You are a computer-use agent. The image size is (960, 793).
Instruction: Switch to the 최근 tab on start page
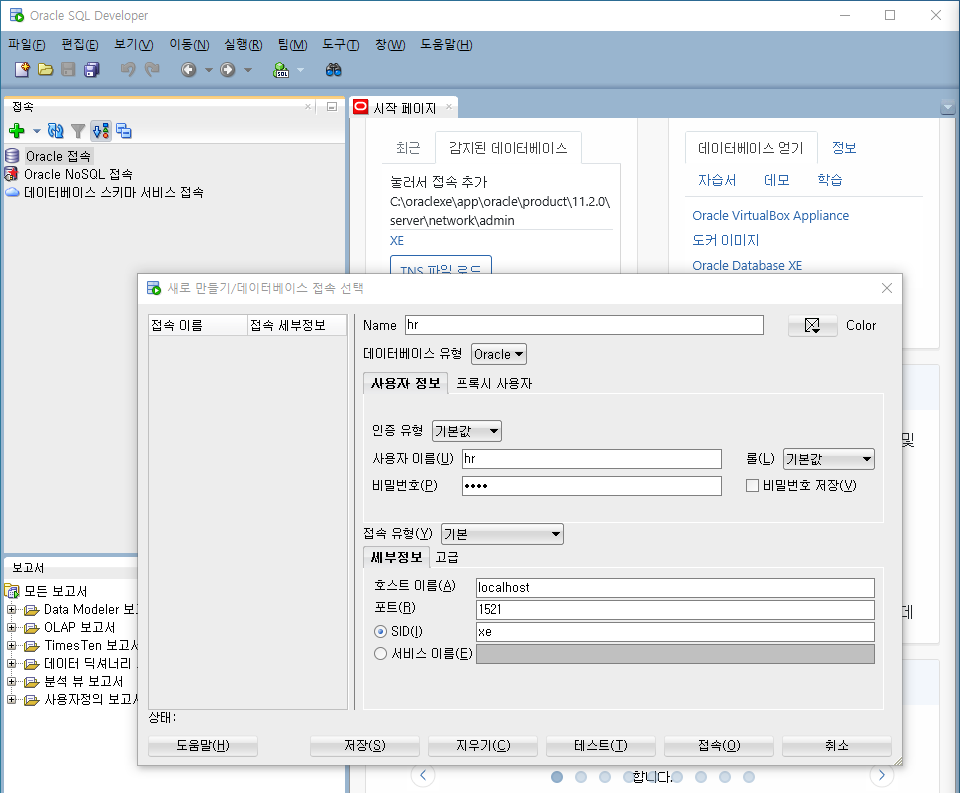point(408,148)
